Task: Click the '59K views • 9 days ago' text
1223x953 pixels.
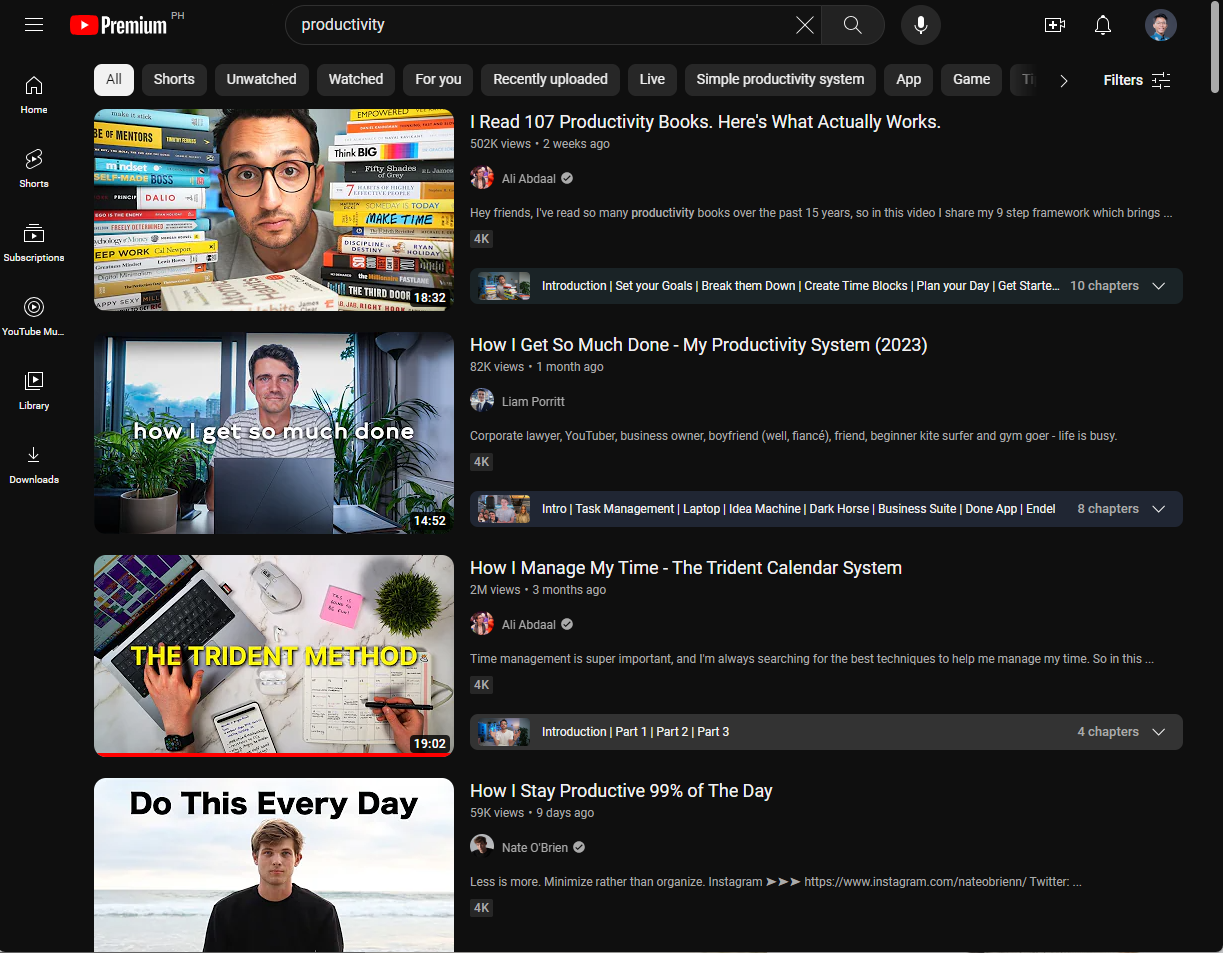Action: (x=532, y=813)
